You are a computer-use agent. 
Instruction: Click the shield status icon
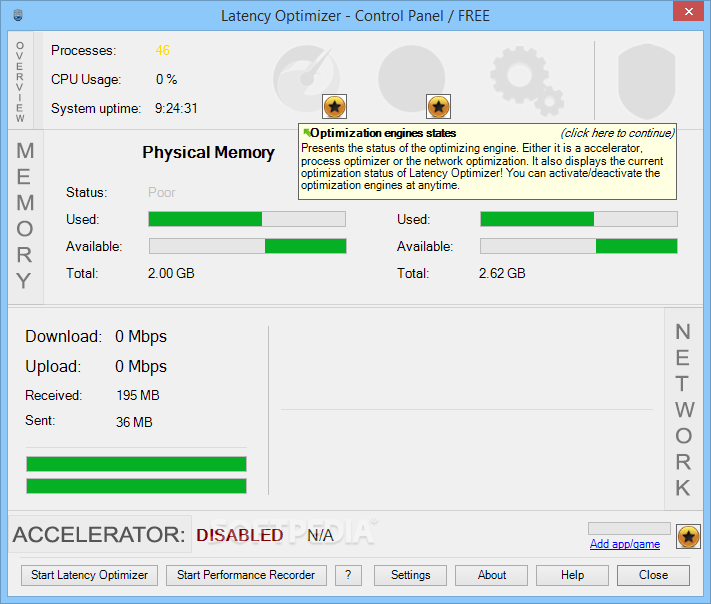647,81
